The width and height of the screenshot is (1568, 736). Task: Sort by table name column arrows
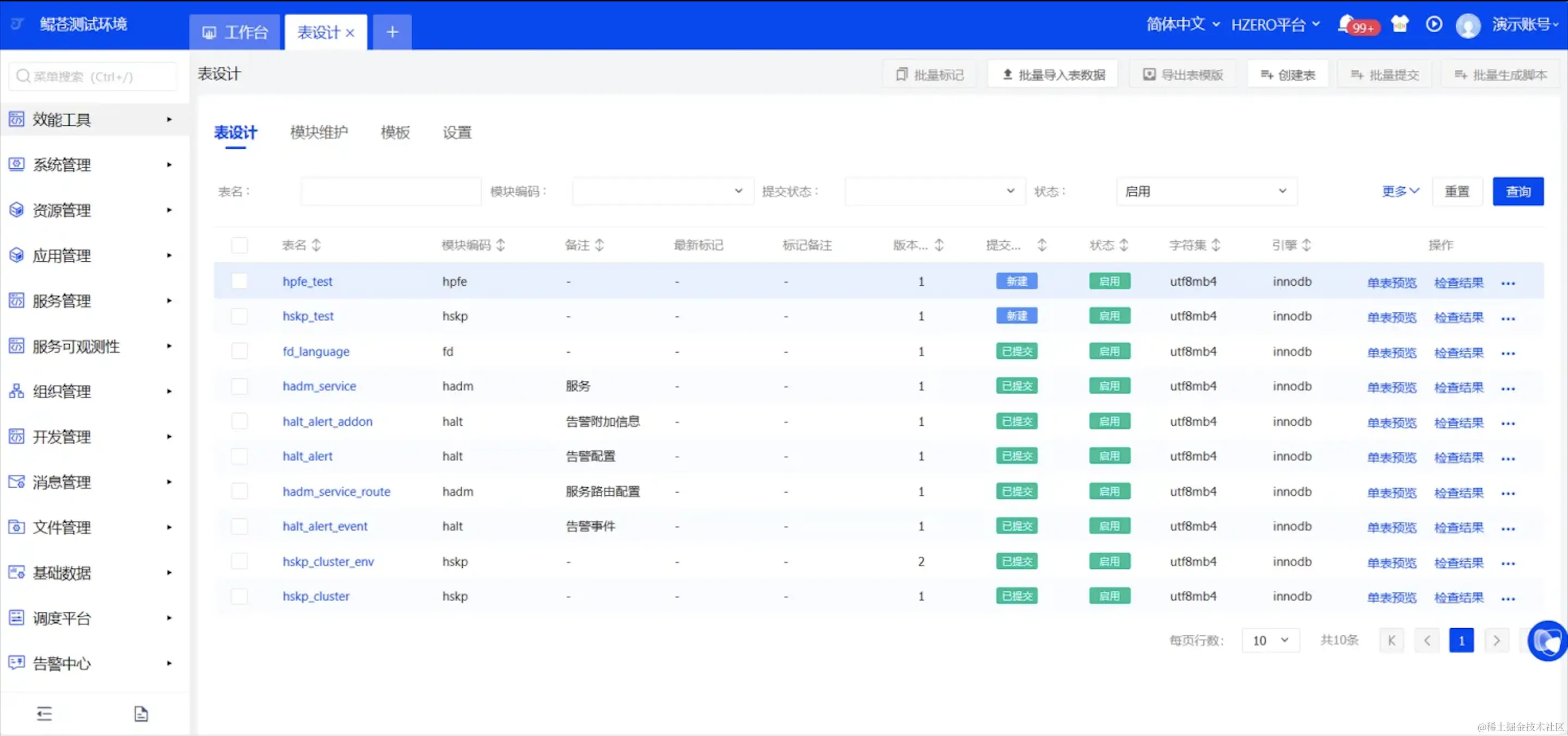pyautogui.click(x=316, y=245)
